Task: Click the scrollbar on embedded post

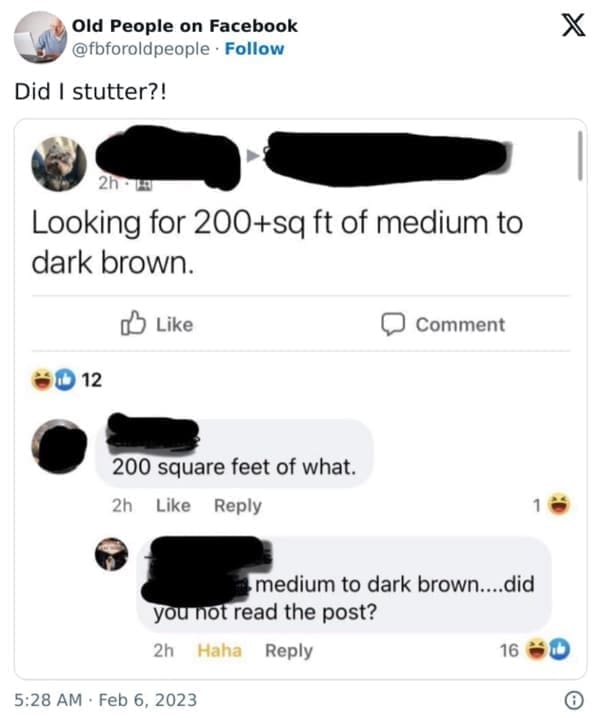Action: [580, 156]
